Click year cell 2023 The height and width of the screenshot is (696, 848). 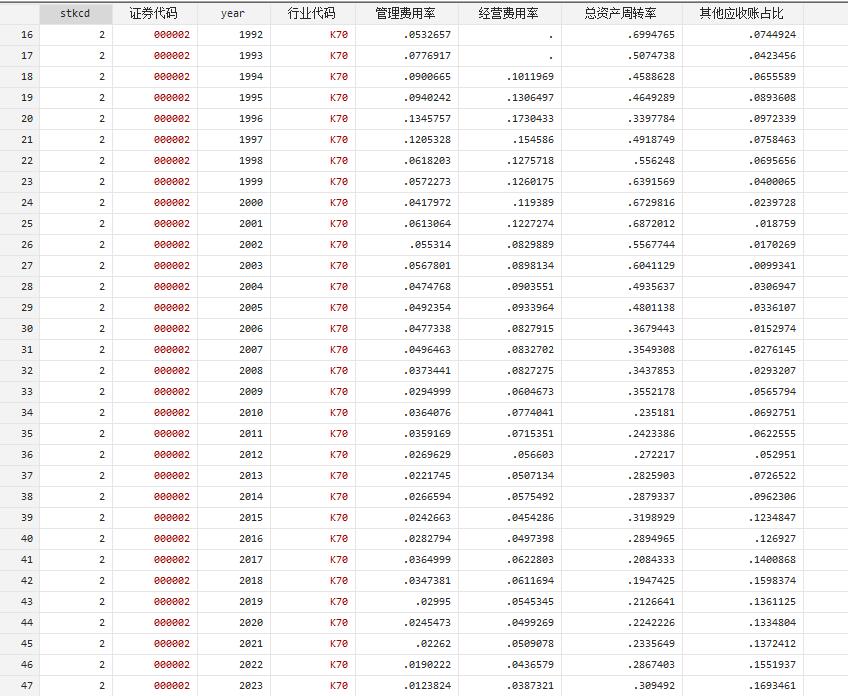click(251, 685)
